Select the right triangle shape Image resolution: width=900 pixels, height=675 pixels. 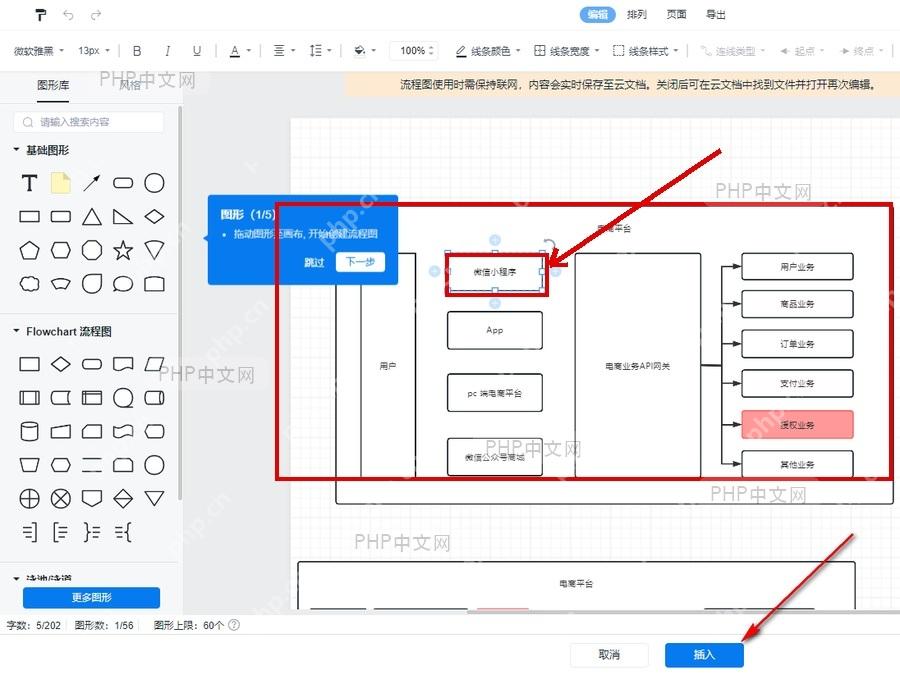pos(123,216)
